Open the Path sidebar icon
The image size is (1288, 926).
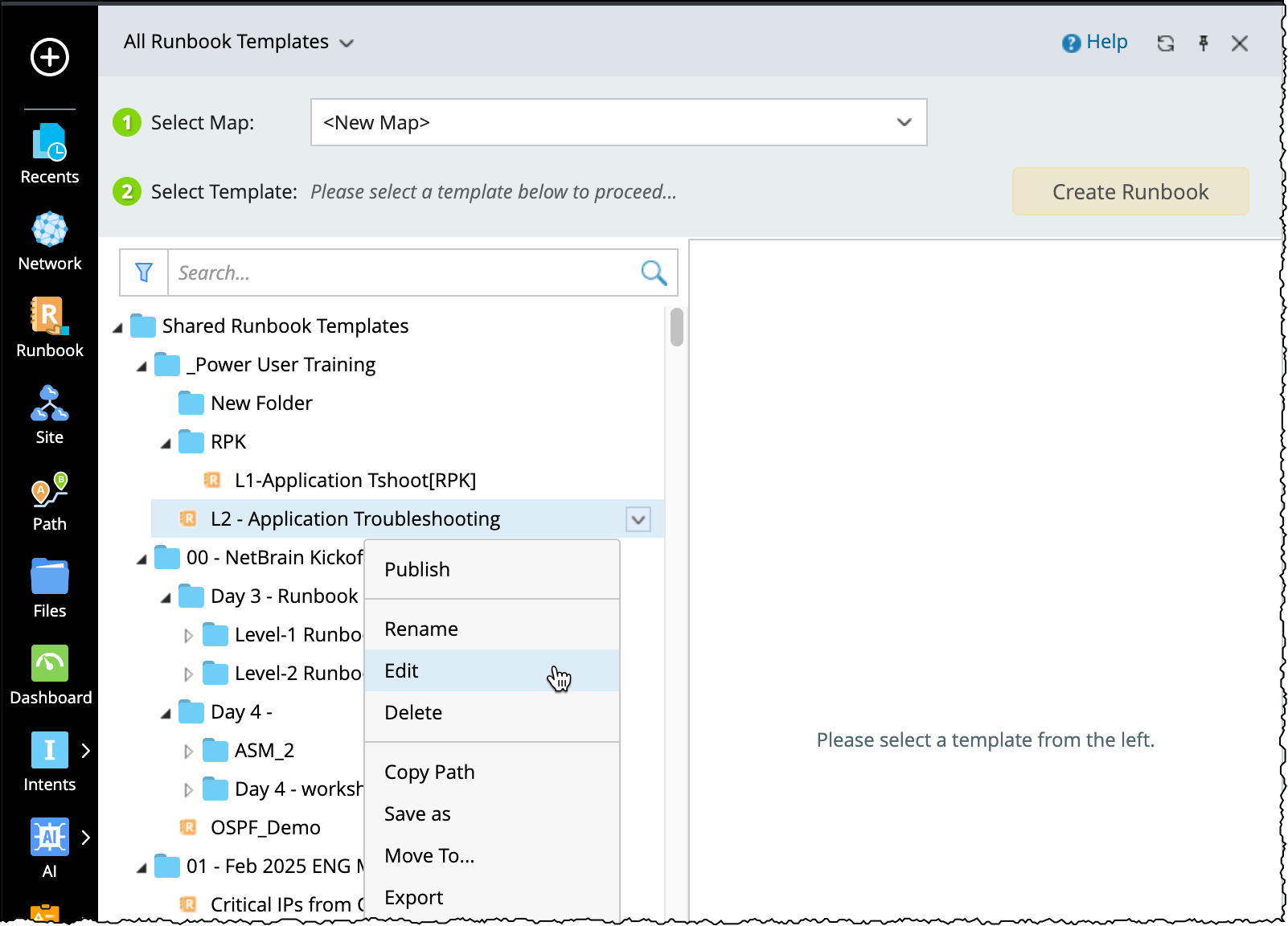click(x=49, y=500)
